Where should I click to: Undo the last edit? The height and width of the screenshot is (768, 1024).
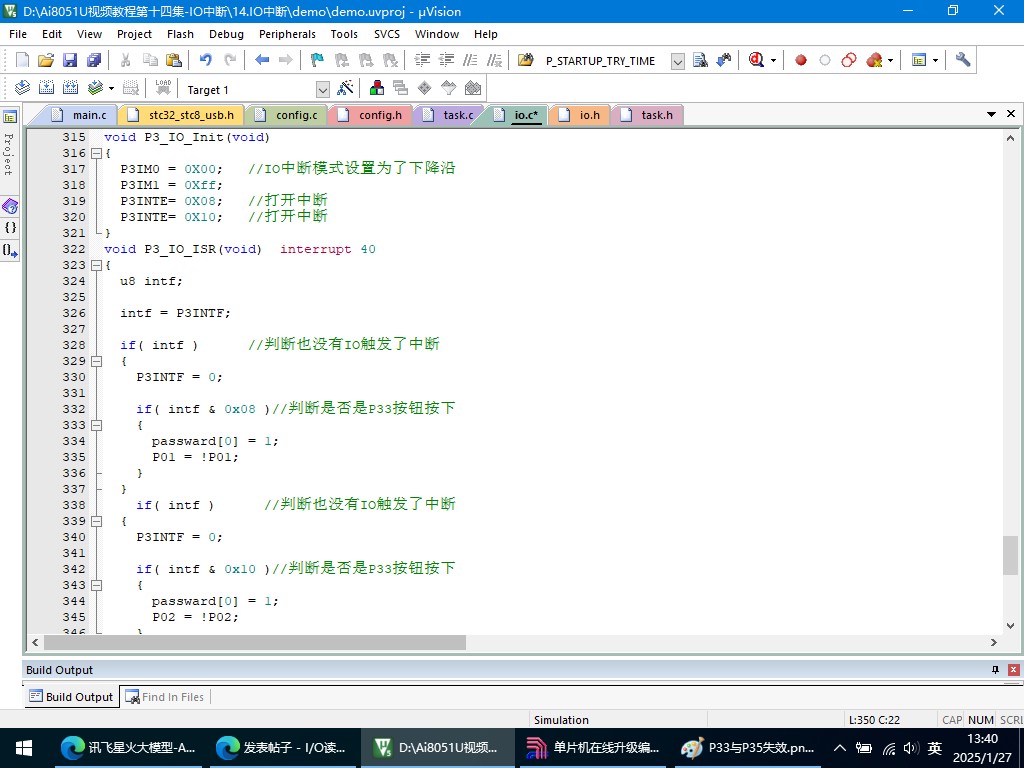coord(206,61)
